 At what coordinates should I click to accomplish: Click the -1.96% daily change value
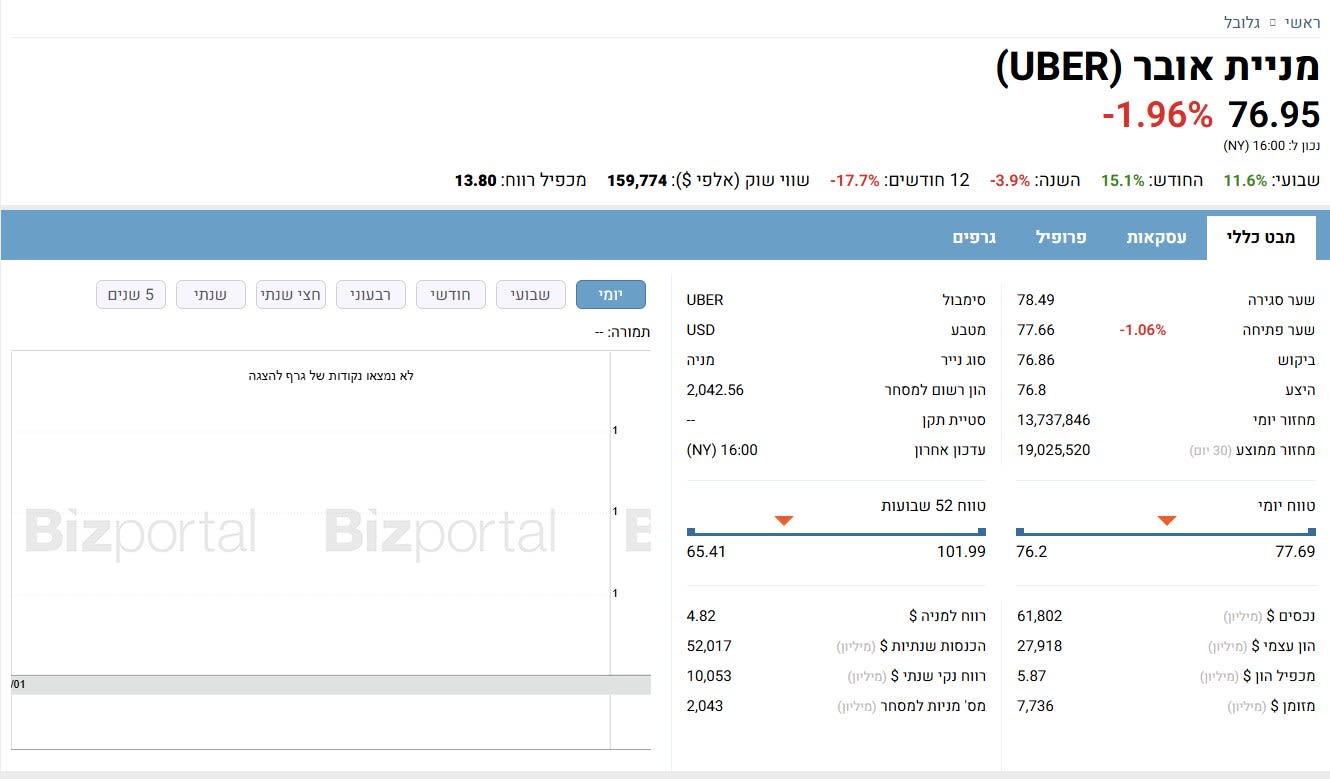tap(1157, 115)
